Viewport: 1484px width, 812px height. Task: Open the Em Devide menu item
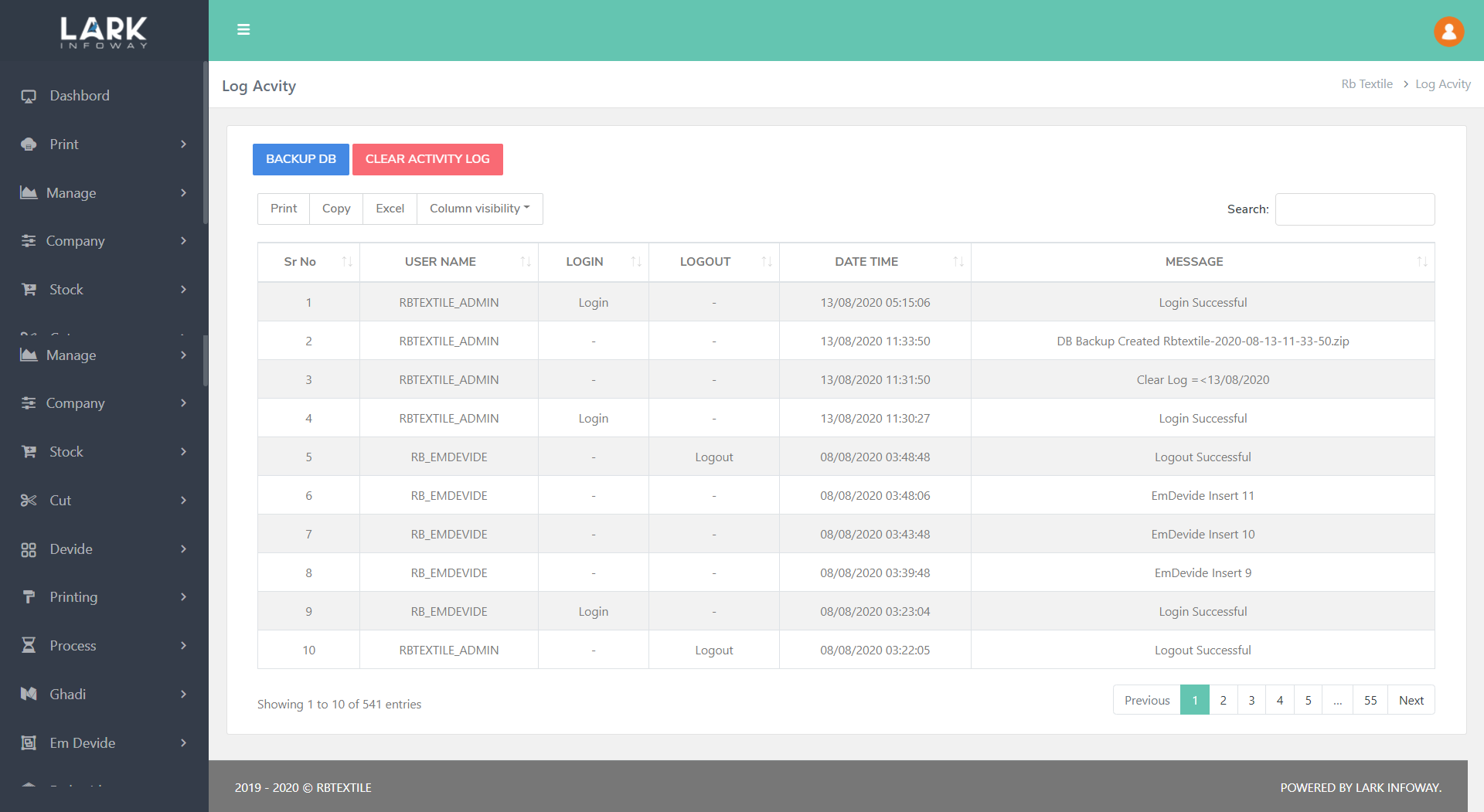tap(104, 742)
